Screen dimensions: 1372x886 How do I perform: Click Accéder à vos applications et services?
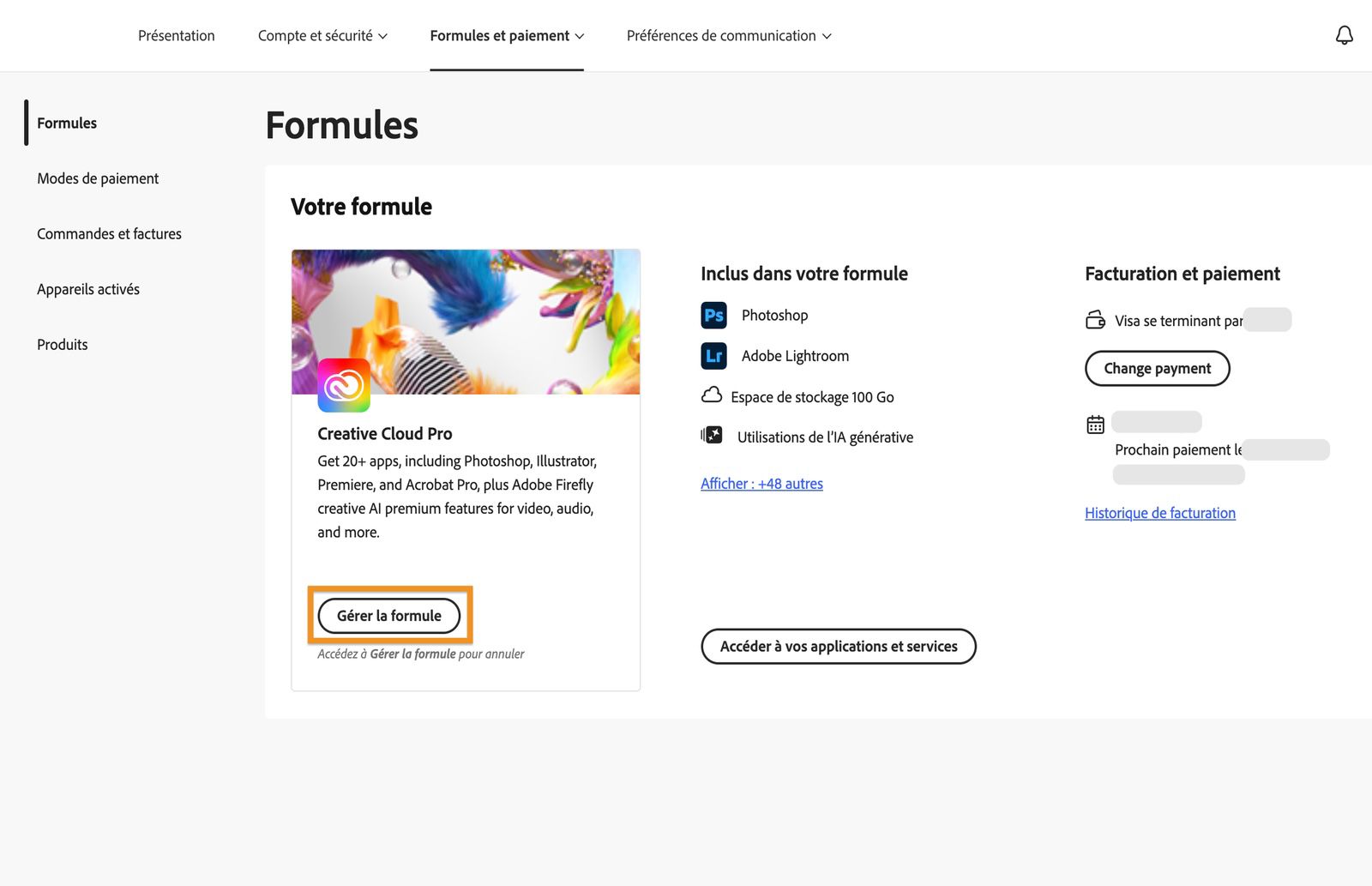click(839, 646)
